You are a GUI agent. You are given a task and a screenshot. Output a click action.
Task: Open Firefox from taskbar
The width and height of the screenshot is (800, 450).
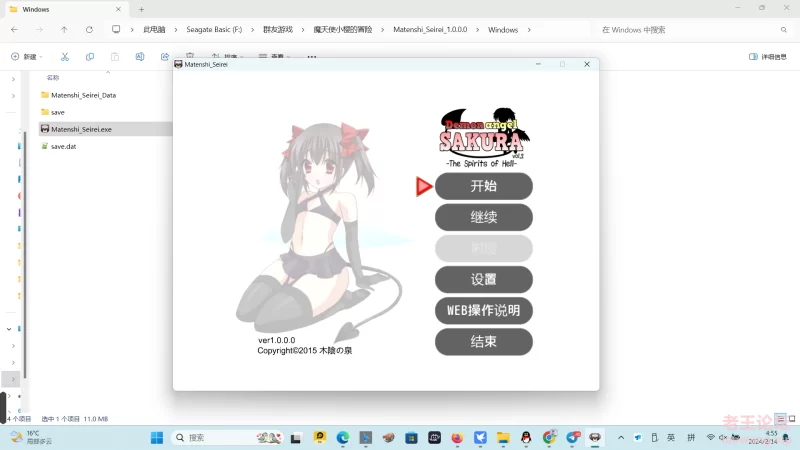click(457, 438)
